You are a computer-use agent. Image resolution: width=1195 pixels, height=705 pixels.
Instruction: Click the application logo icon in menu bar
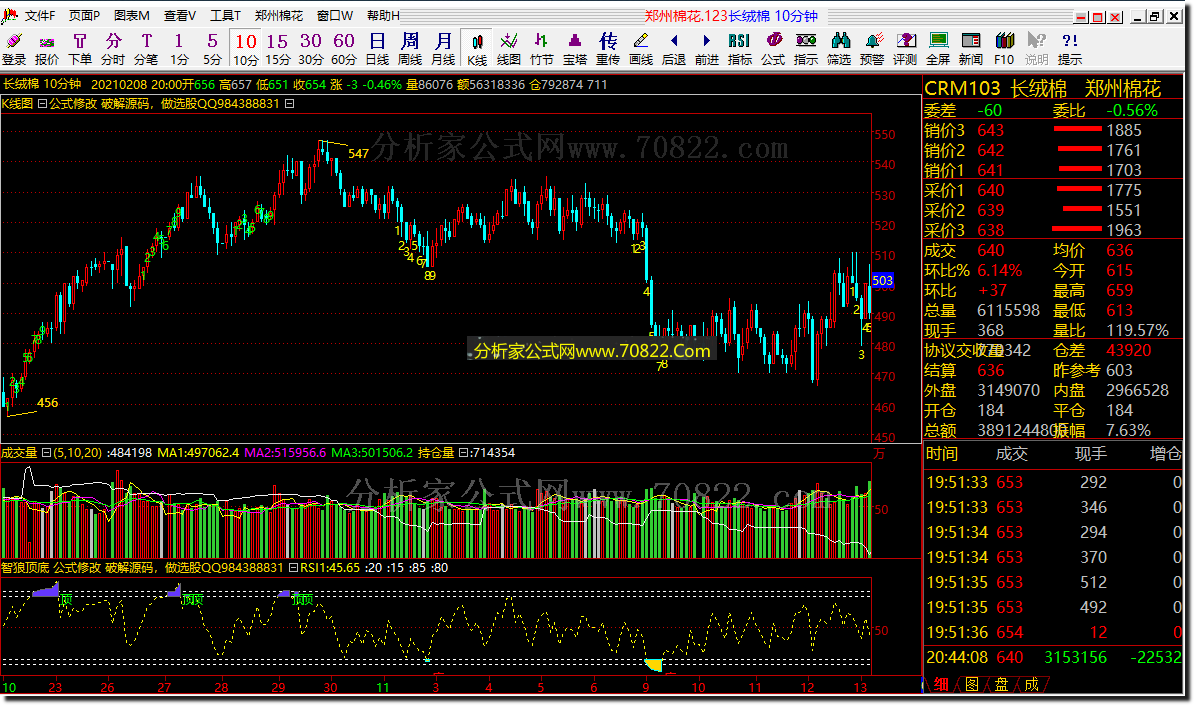tap(10, 15)
